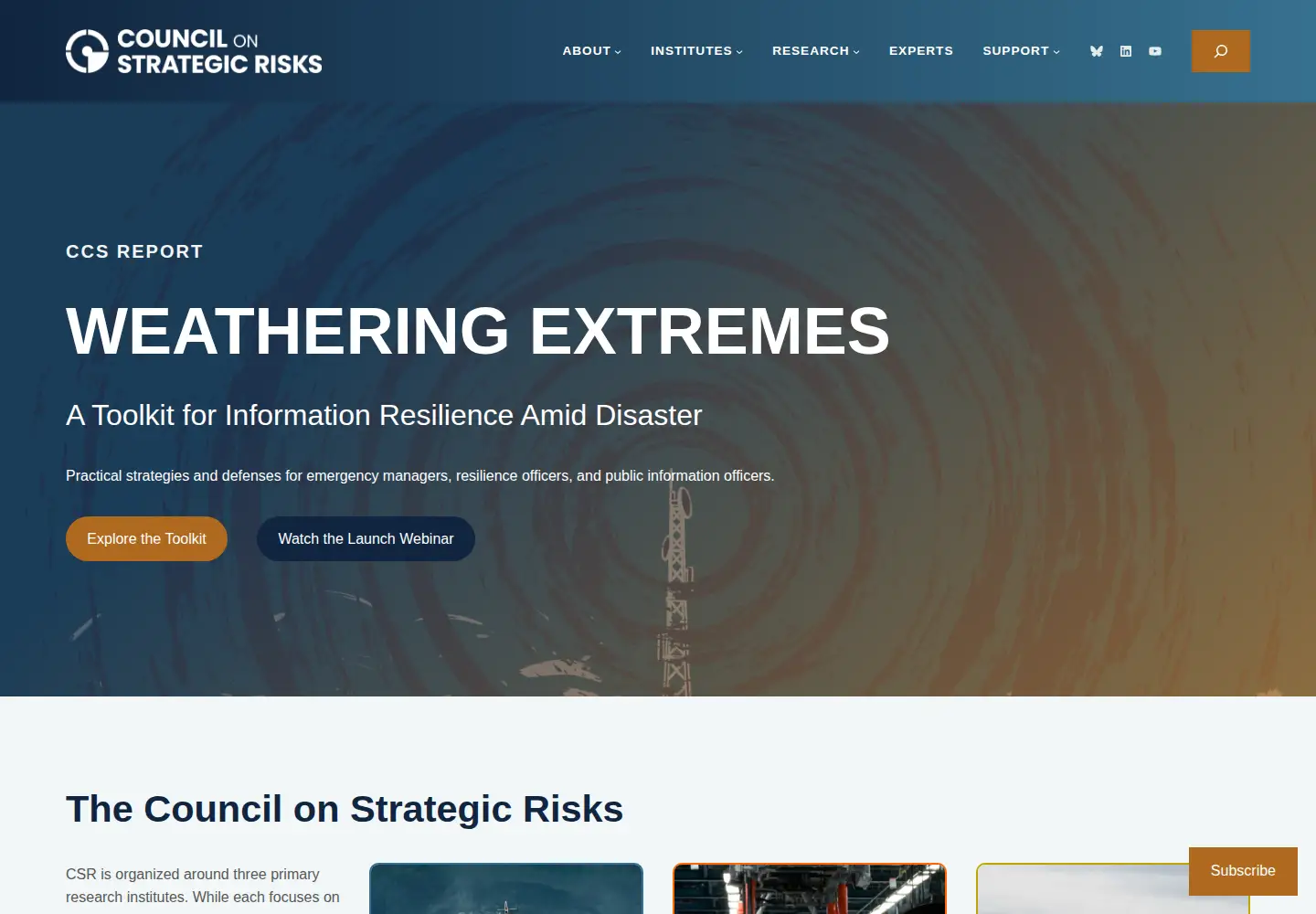Click the Subscribe button
This screenshot has width=1316, height=914.
1243,871
